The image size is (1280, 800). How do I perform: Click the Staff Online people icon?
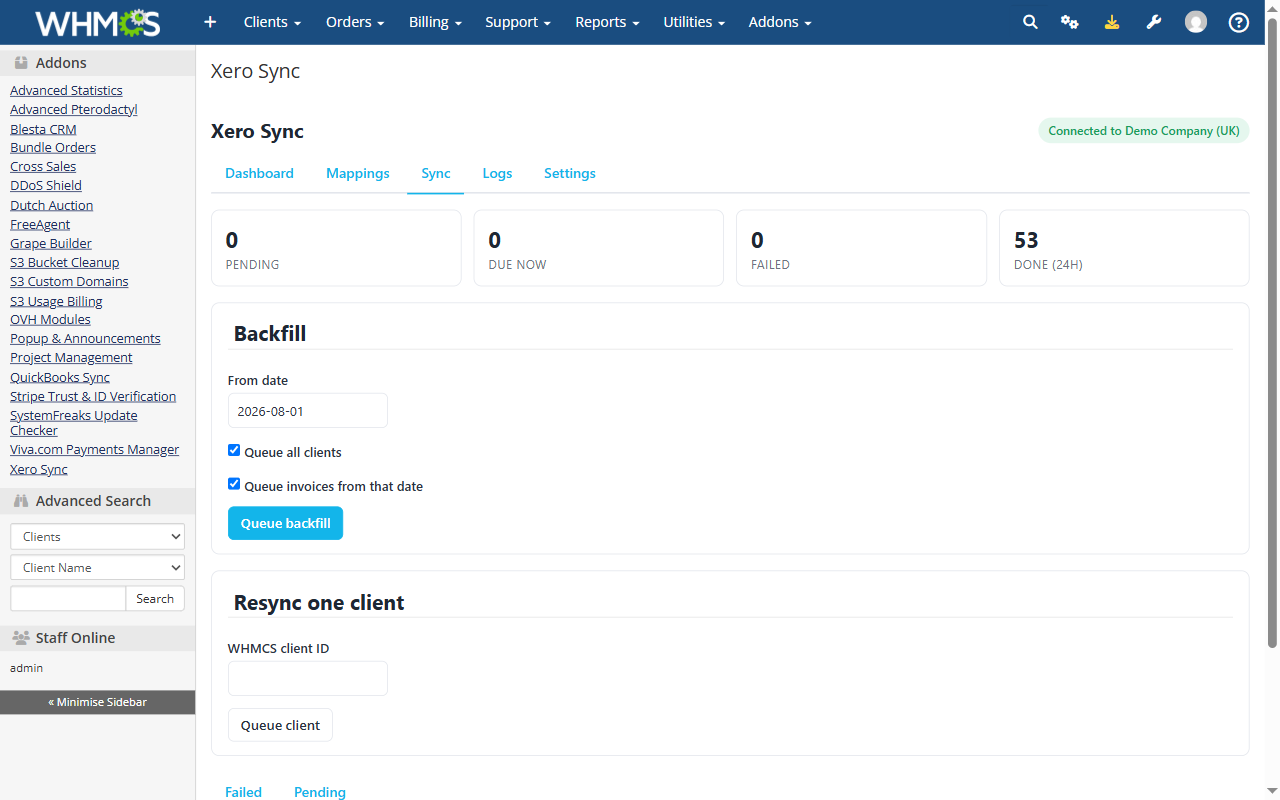[x=21, y=638]
